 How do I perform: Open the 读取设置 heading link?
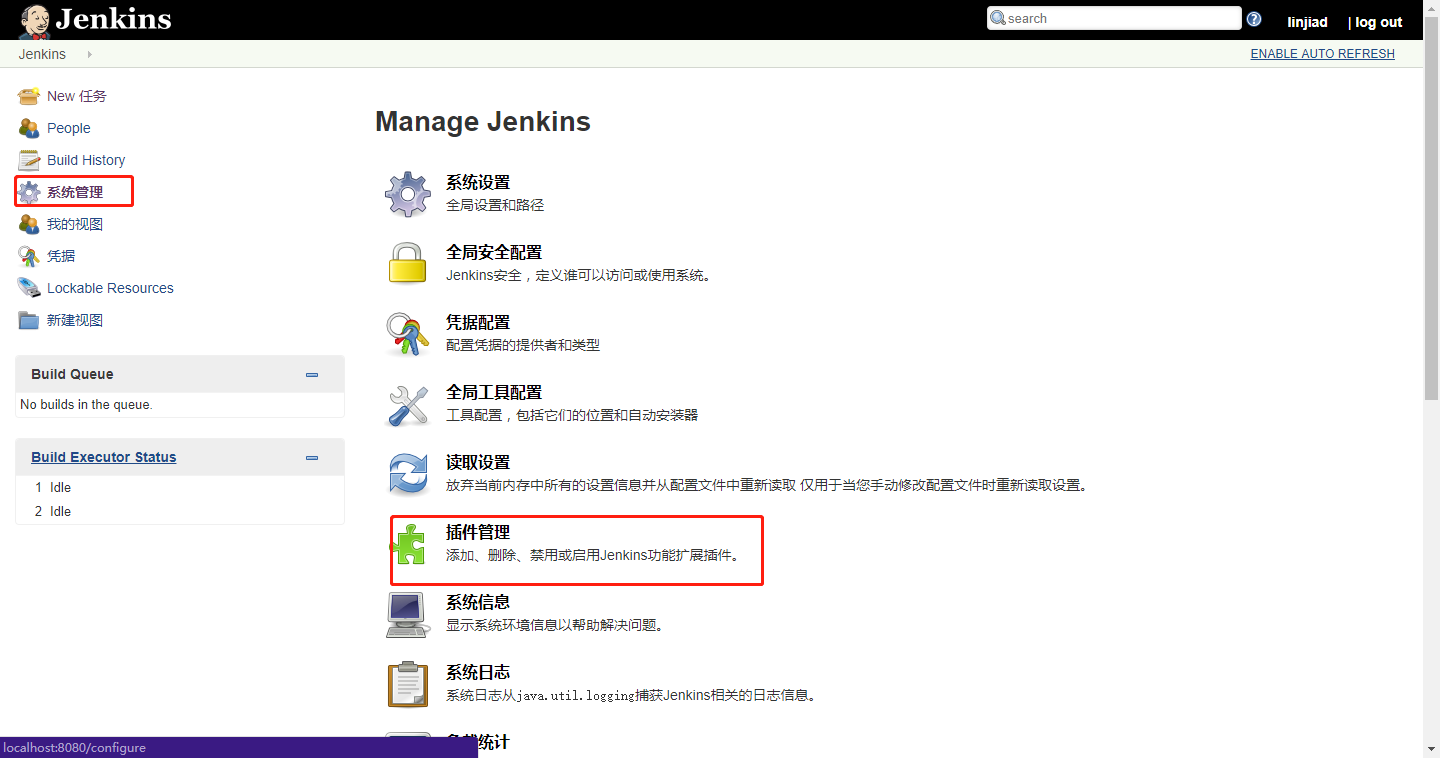coord(478,462)
